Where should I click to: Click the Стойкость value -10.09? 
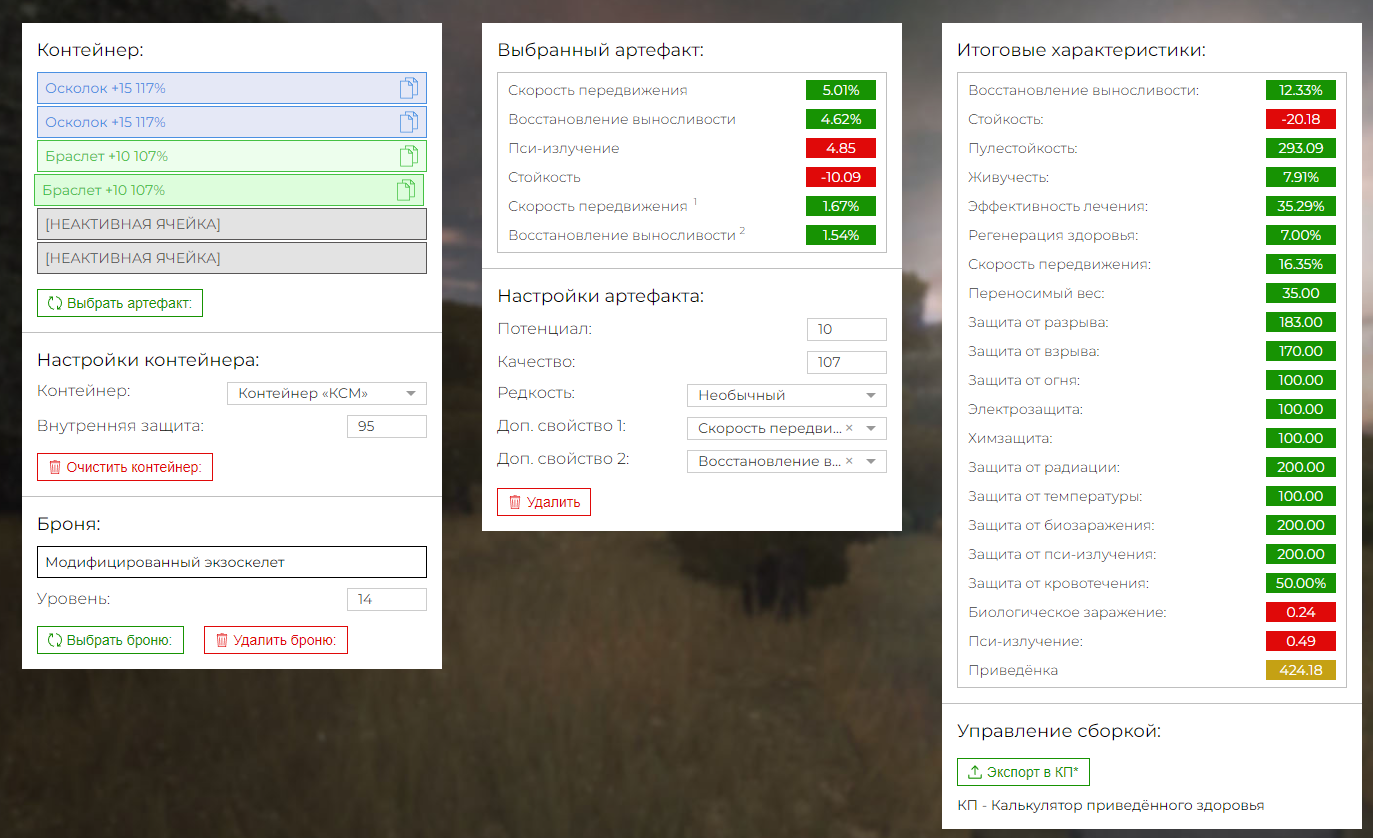click(841, 177)
